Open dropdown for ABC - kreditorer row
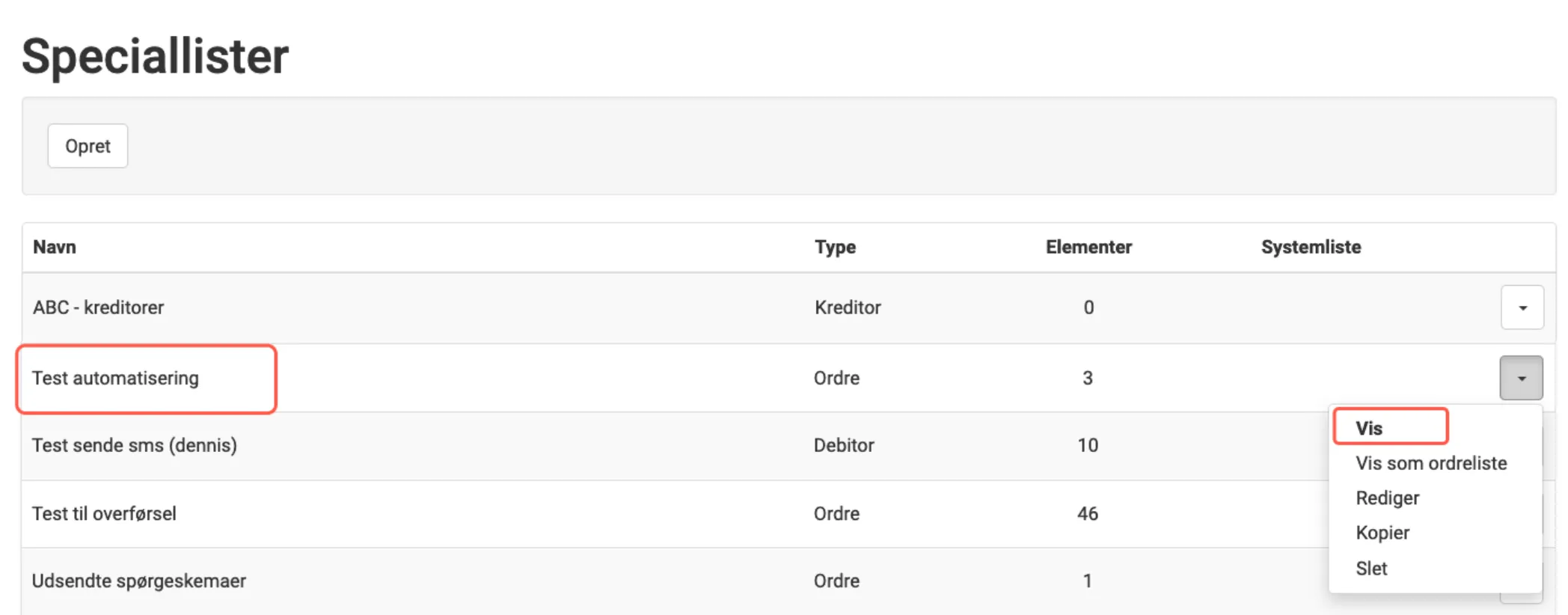This screenshot has width=1568, height=615. click(x=1522, y=307)
